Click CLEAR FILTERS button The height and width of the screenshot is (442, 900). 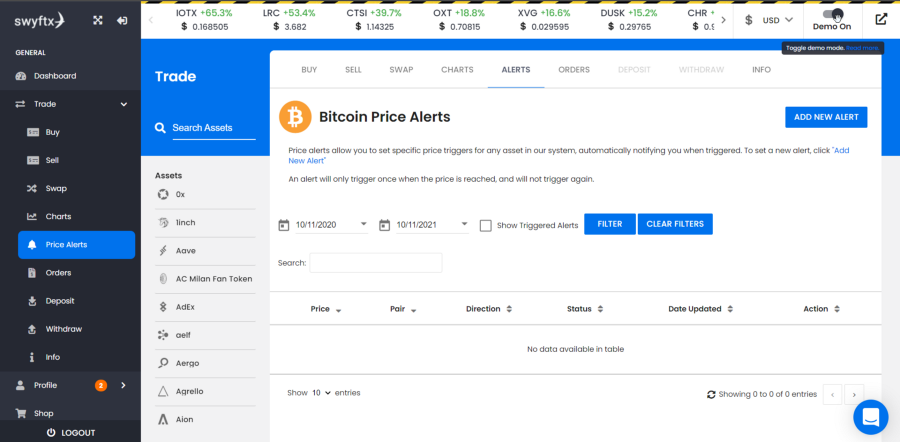[675, 224]
